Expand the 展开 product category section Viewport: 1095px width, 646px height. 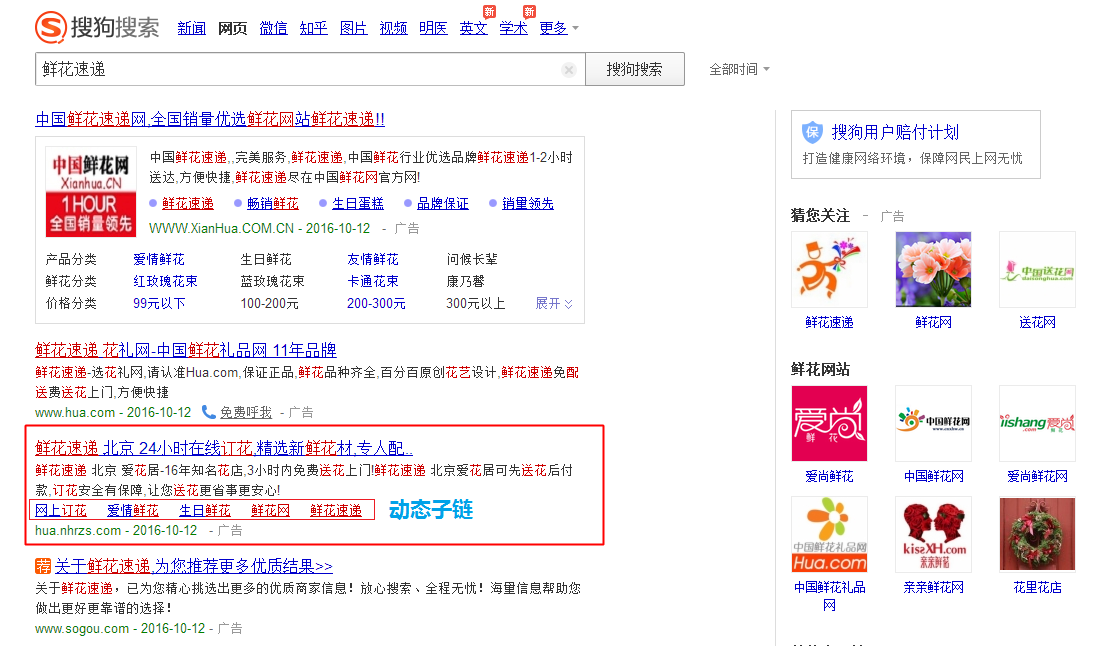[x=553, y=303]
